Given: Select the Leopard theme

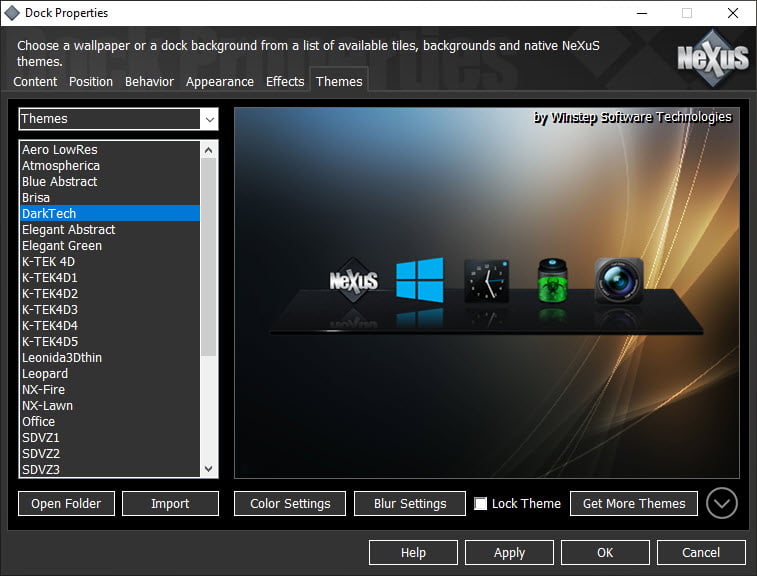Looking at the screenshot, I should 110,373.
